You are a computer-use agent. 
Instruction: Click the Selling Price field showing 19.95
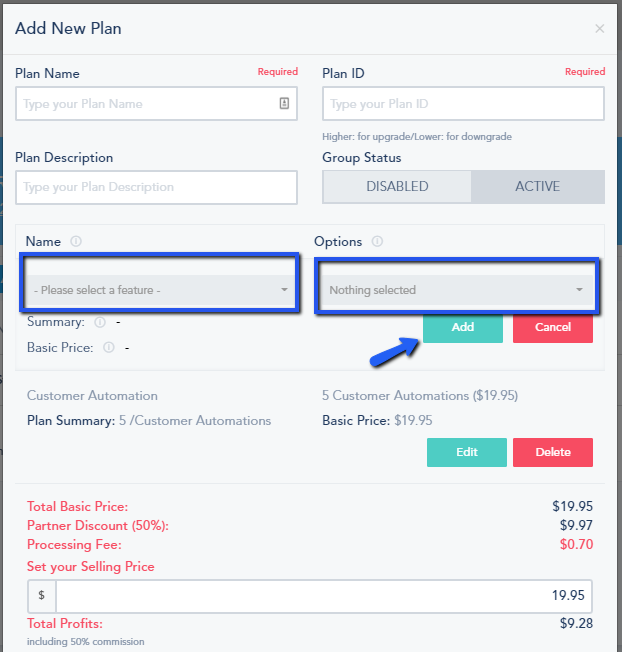(324, 596)
